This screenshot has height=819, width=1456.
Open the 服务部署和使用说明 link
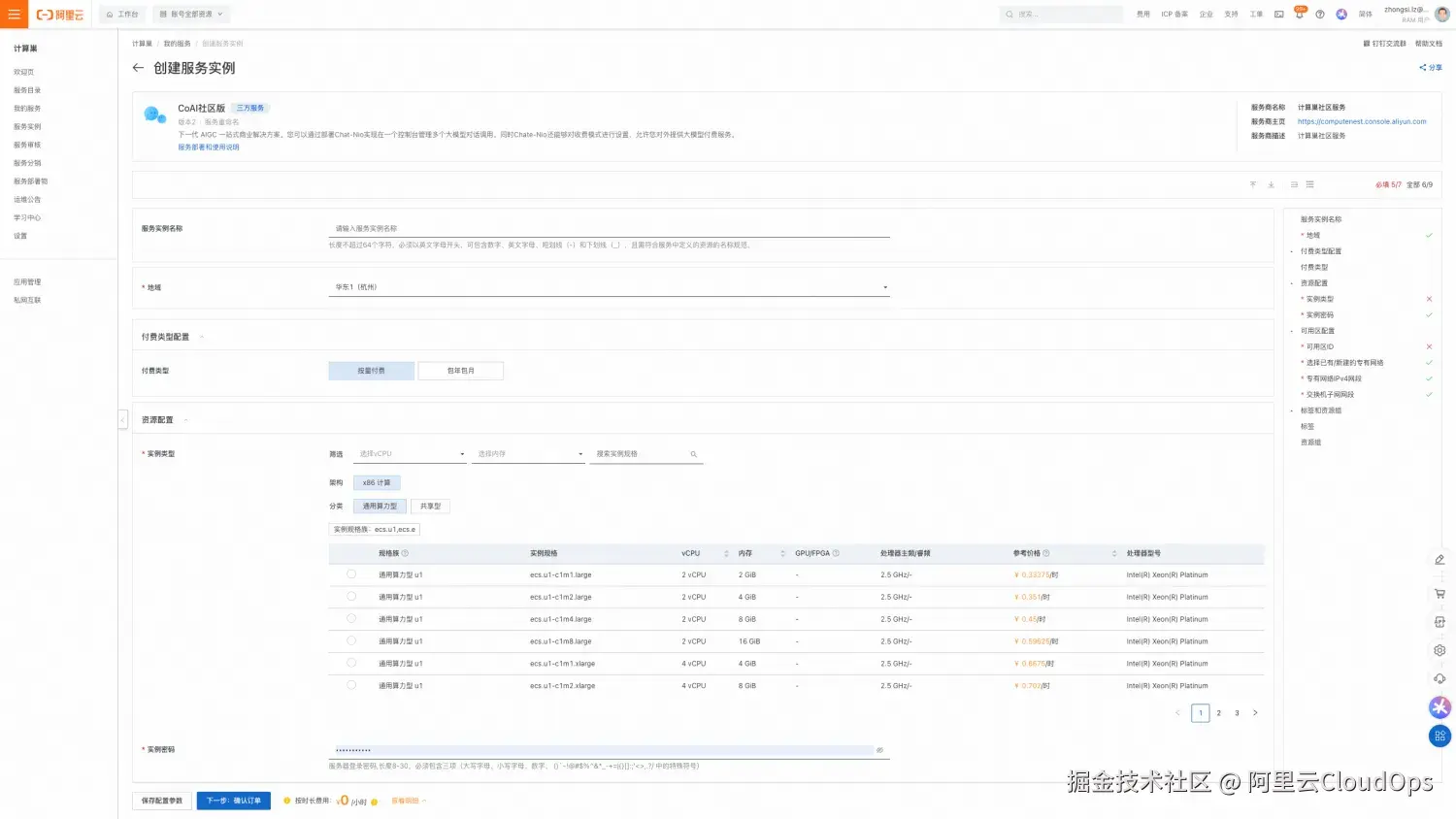[209, 147]
